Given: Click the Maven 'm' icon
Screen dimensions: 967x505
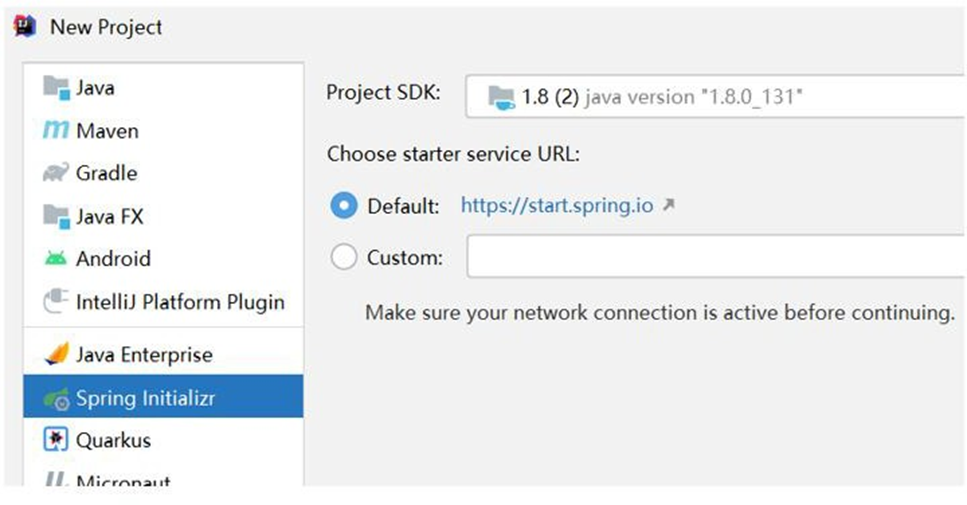Looking at the screenshot, I should tap(56, 131).
